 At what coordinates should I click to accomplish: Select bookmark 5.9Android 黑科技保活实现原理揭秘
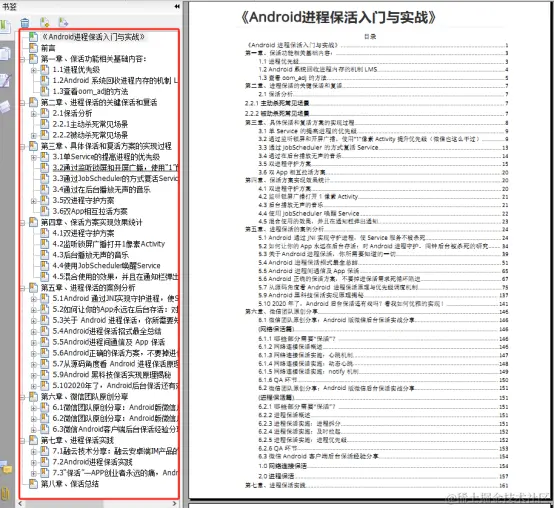pos(112,374)
